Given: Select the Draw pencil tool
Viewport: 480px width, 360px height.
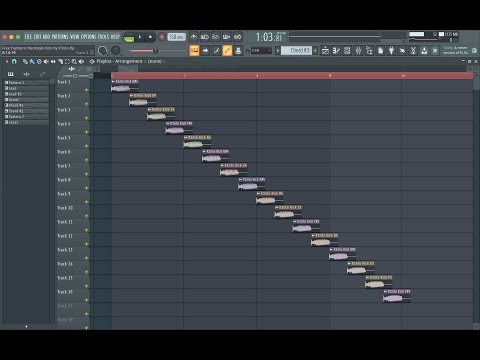Looking at the screenshot, I should (x=25, y=61).
